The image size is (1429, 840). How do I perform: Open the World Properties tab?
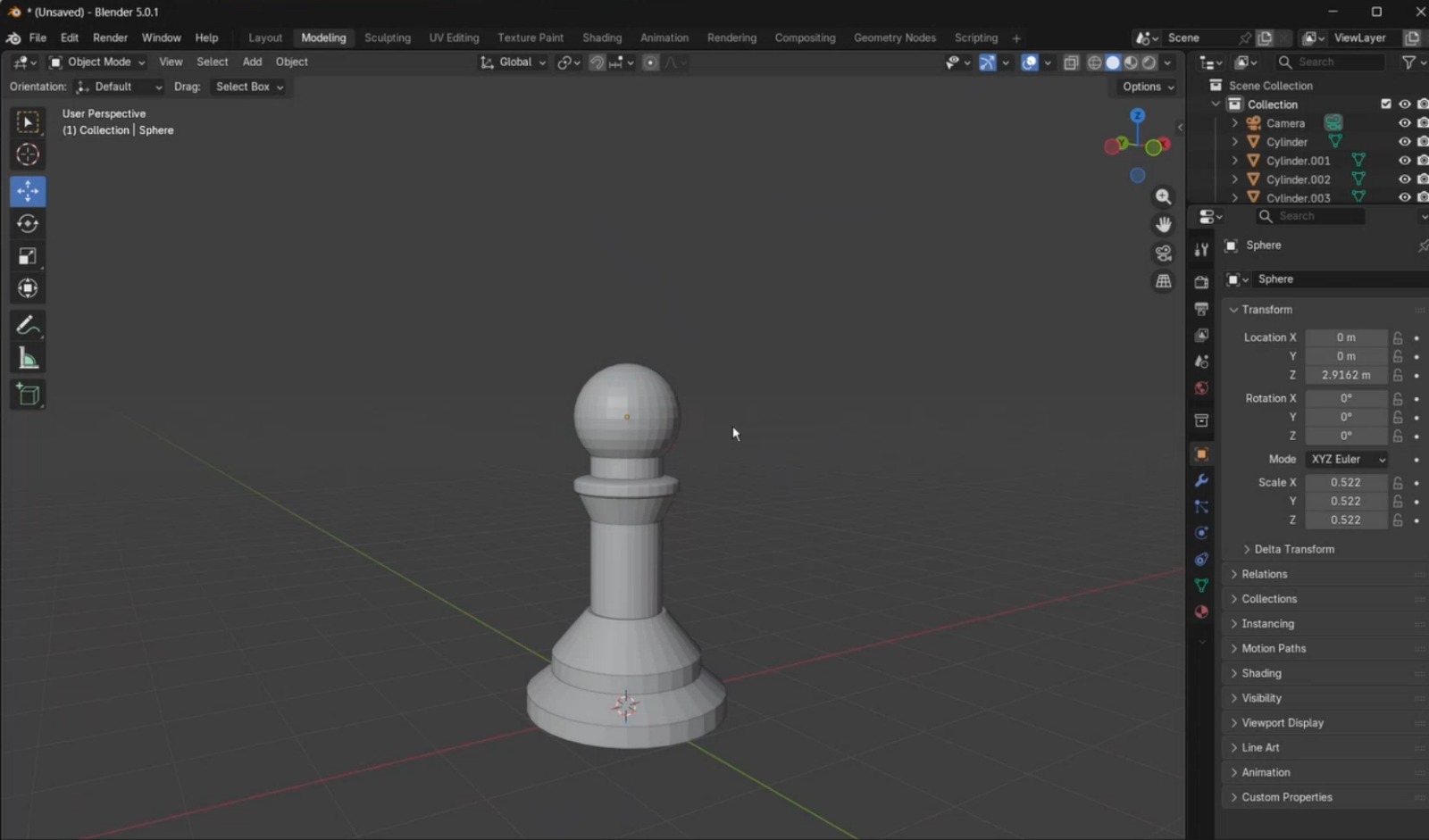click(x=1200, y=388)
